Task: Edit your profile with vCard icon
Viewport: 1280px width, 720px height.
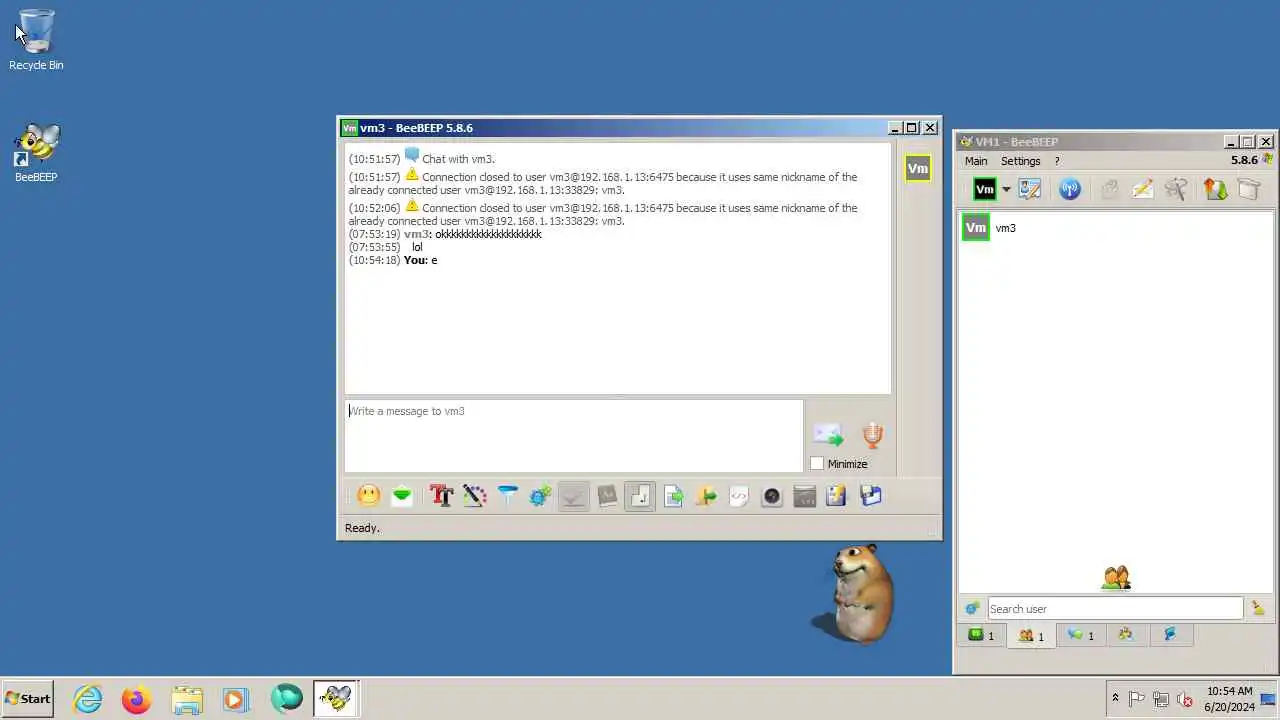Action: pos(1030,189)
